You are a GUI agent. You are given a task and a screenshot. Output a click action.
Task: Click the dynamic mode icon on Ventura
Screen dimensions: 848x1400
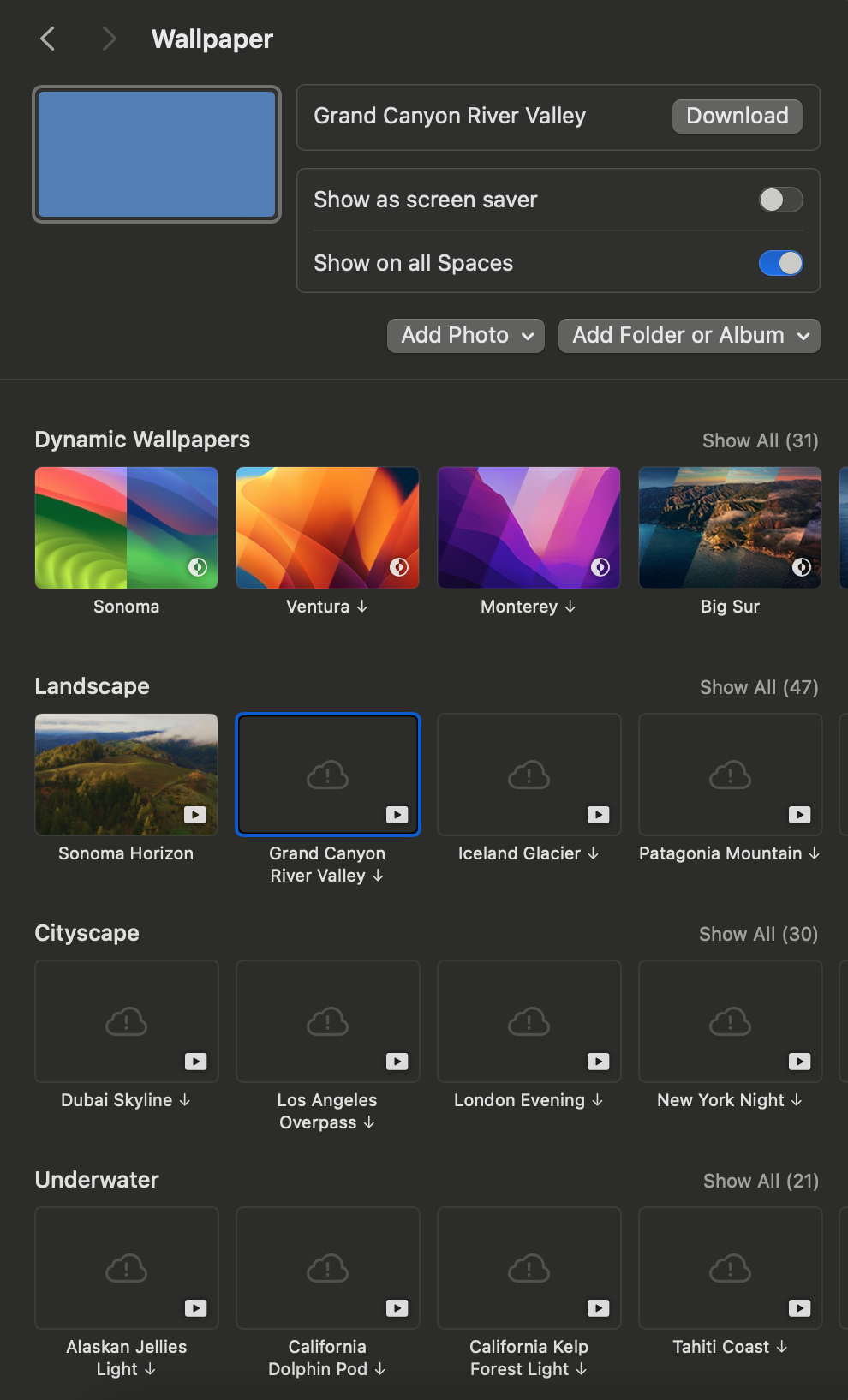(x=399, y=567)
